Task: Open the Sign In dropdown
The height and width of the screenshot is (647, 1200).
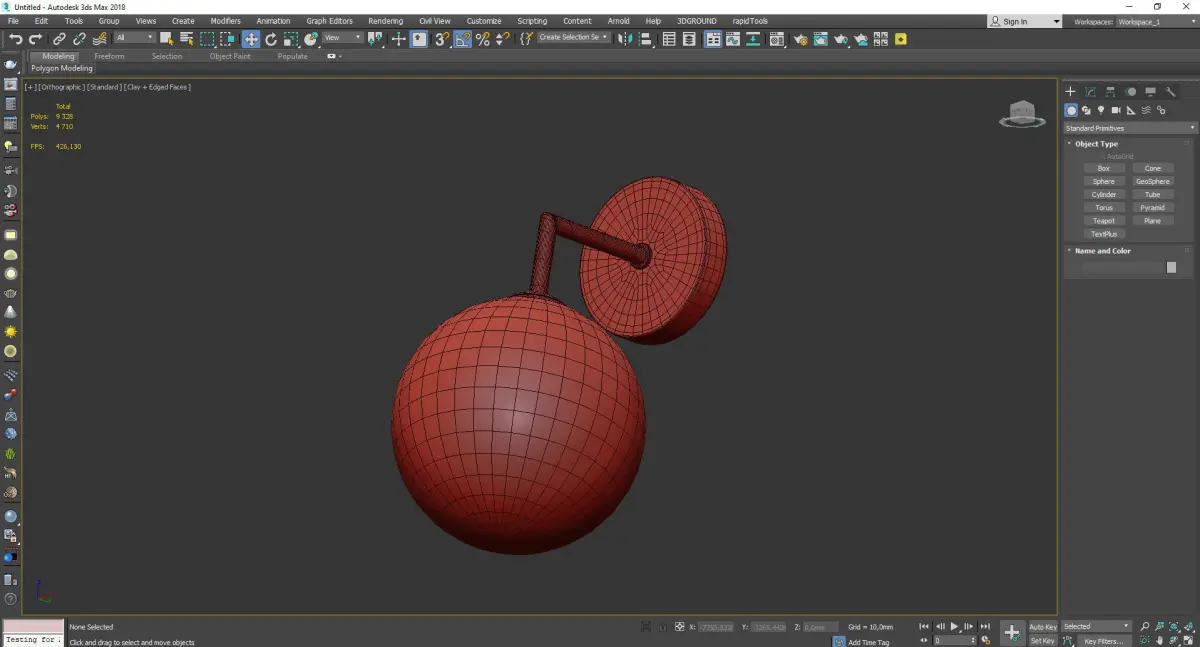Action: (1024, 21)
